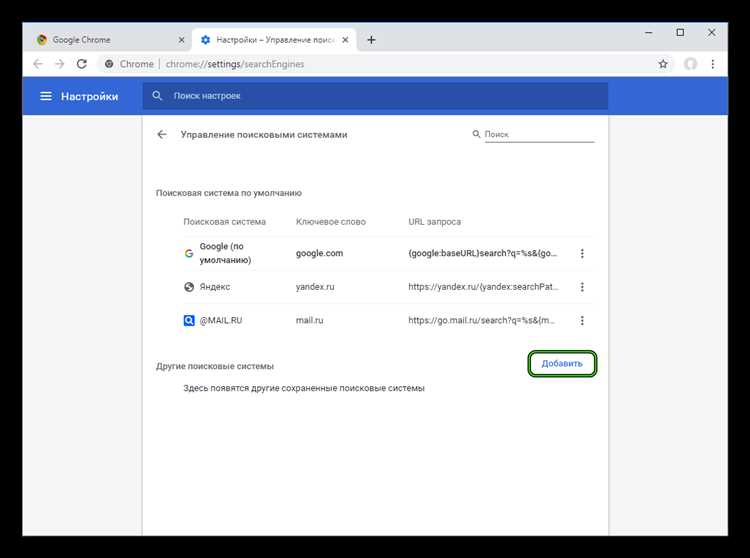
Task: Click the https://yandex.ru query URL
Action: point(484,287)
